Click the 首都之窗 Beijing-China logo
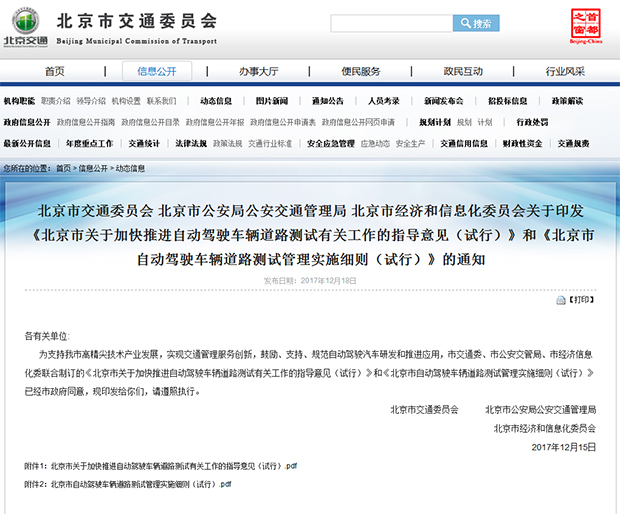This screenshot has width=620, height=514. [x=587, y=24]
